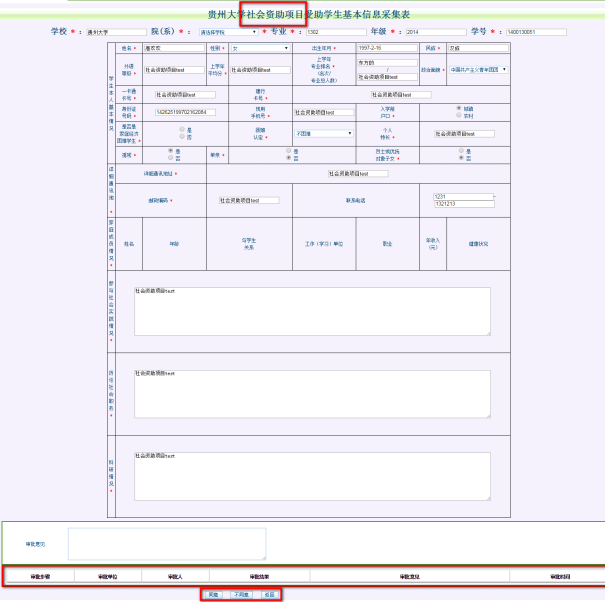
Task: Select 农村 for pre-enrollment household registration
Action: tap(459, 115)
